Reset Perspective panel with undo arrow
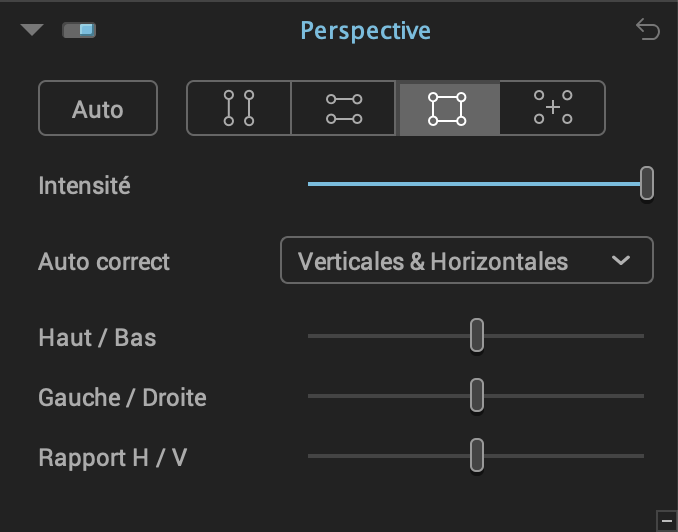 [x=648, y=29]
